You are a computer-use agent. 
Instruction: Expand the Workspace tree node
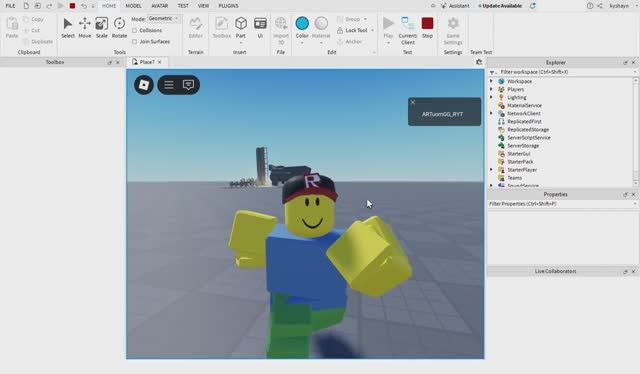(x=491, y=81)
